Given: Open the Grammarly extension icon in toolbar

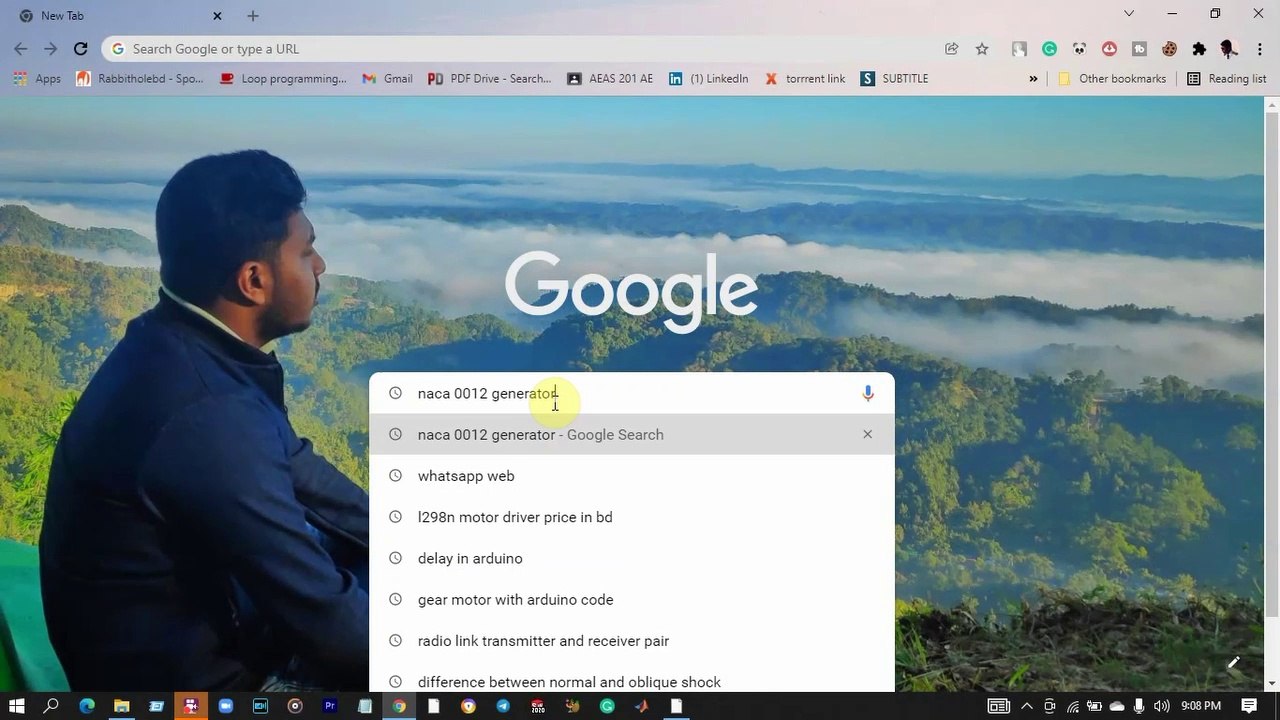Looking at the screenshot, I should coord(1049,49).
